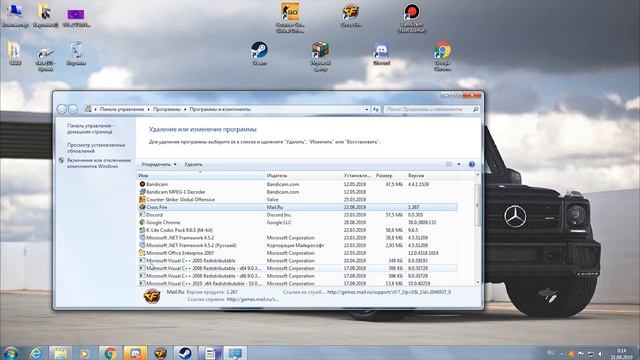
Task: Open the Recycle Bin desktop icon
Action: click(76, 53)
